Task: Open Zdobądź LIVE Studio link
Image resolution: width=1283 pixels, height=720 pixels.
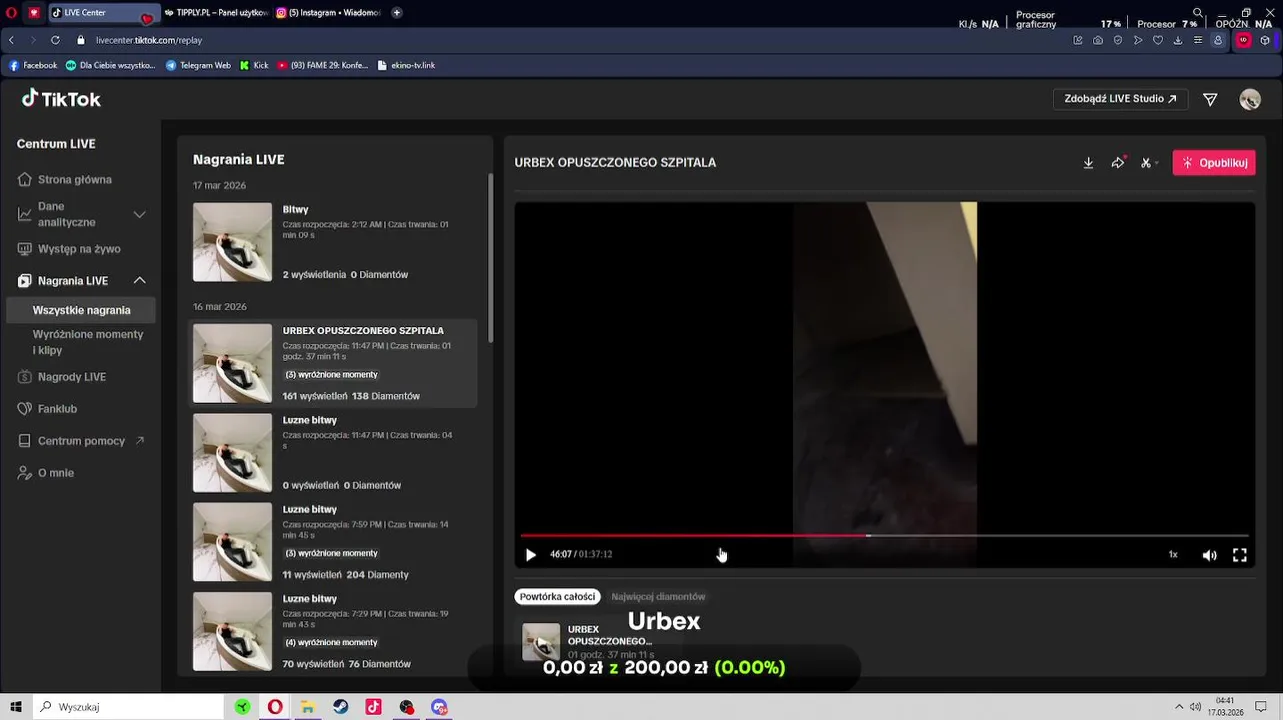Action: click(1120, 99)
